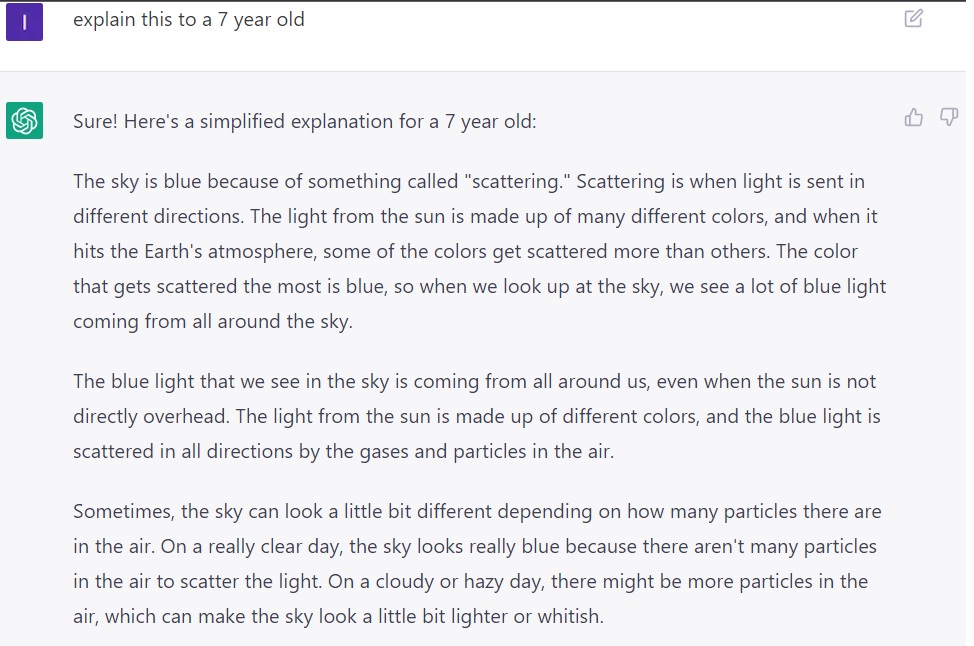Screen dimensions: 974x646
Task: Click the green ChatGPT logo avatar
Action: [x=27, y=120]
